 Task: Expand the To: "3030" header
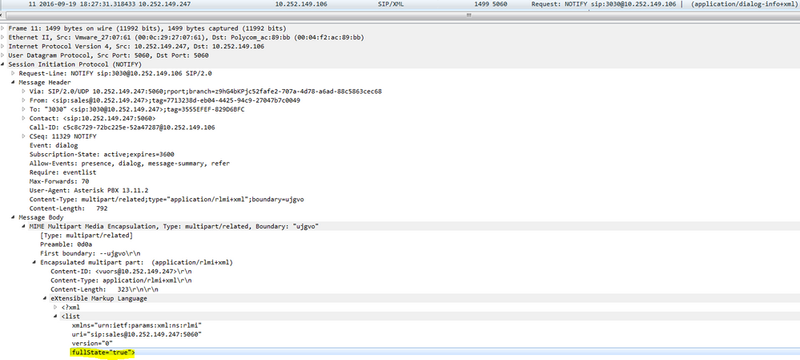(x=24, y=109)
